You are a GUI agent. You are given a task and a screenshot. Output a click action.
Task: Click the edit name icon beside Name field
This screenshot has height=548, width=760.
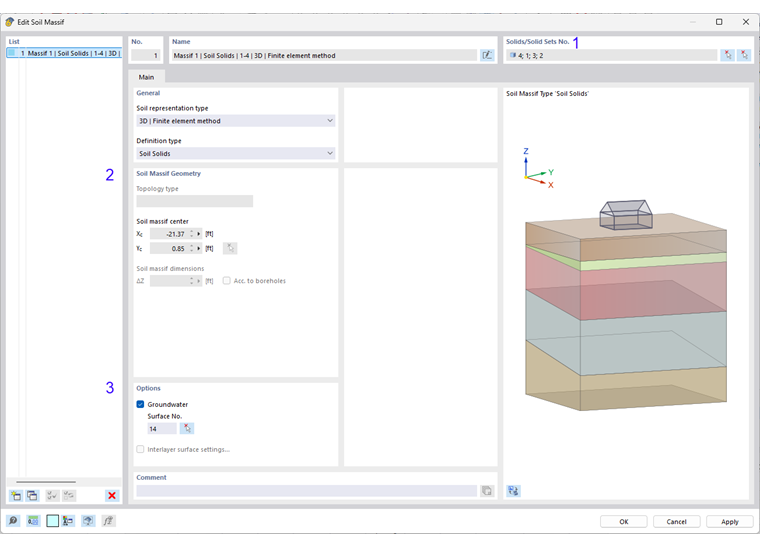coord(487,55)
